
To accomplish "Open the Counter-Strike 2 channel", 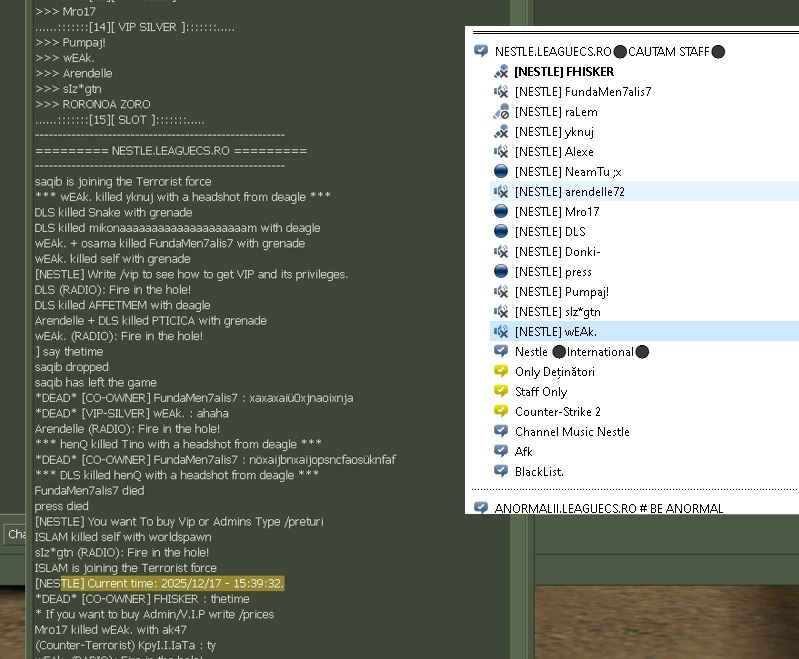I will coord(557,412).
